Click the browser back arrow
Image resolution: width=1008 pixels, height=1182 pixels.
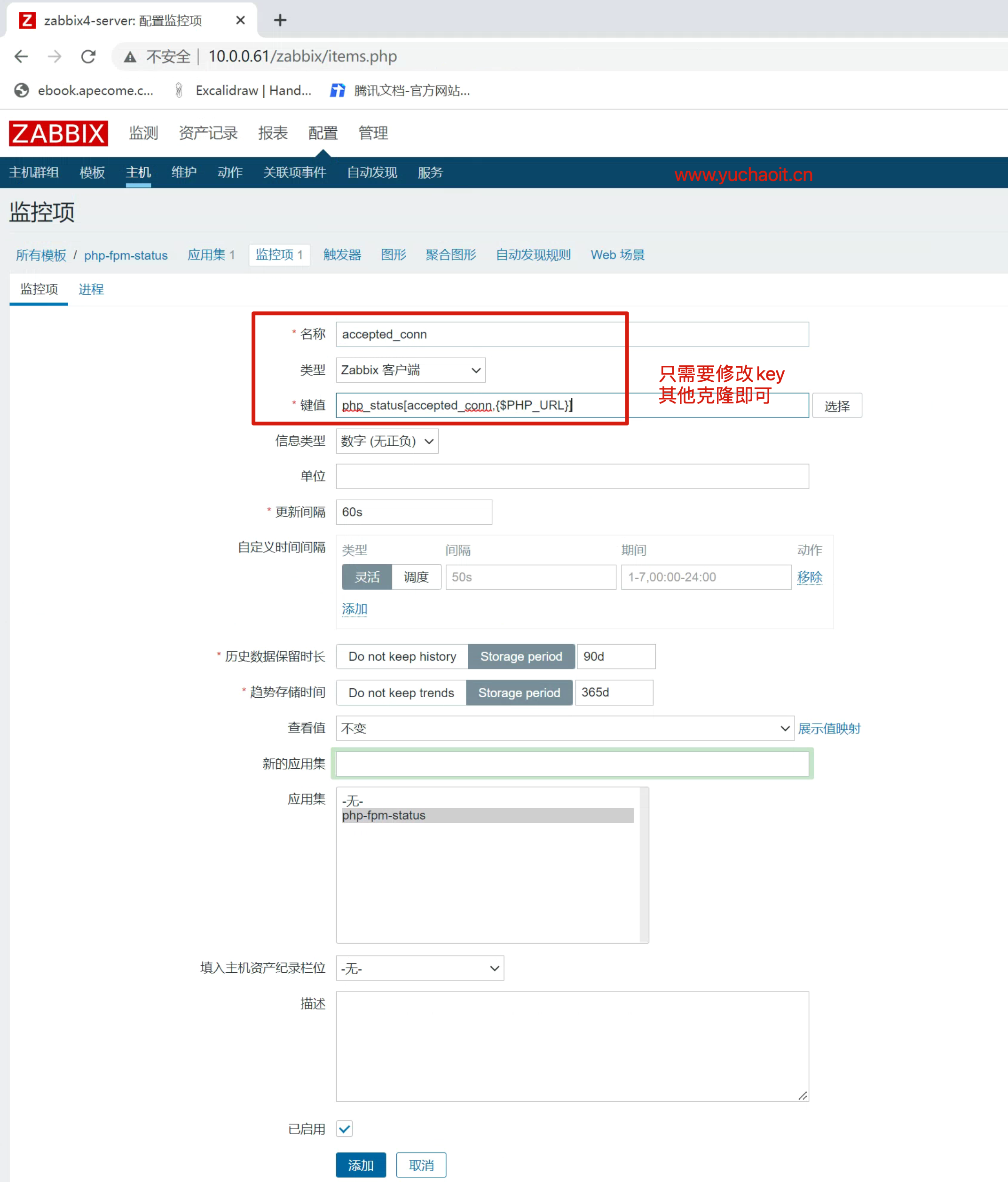(x=21, y=56)
